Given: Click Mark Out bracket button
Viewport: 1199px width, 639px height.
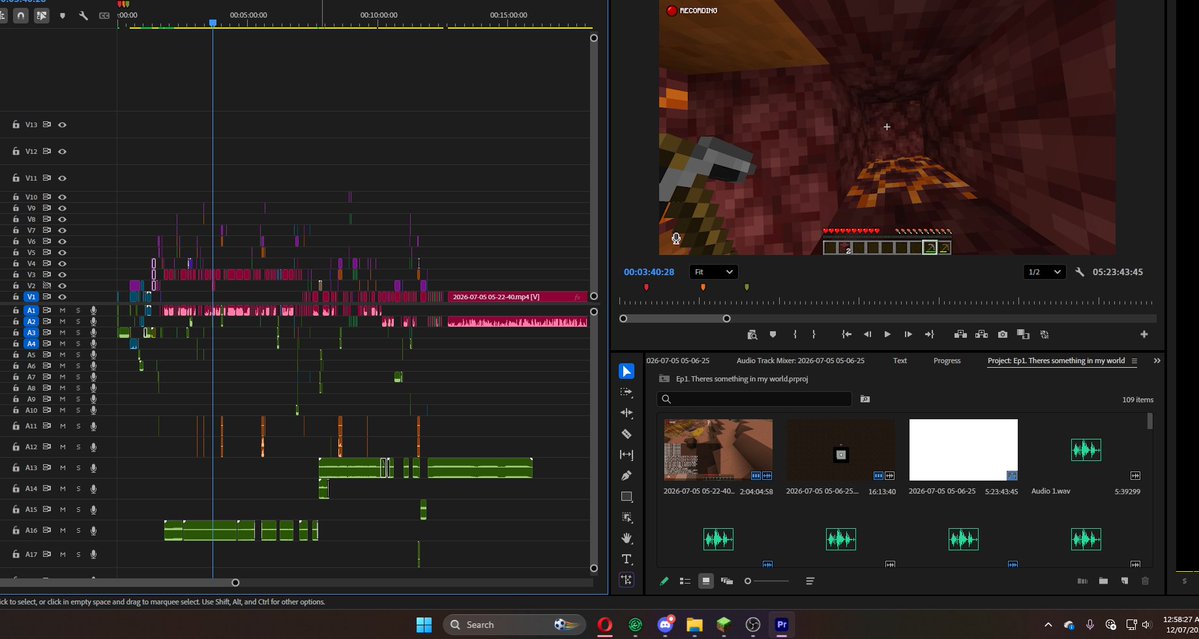Looking at the screenshot, I should coord(814,334).
